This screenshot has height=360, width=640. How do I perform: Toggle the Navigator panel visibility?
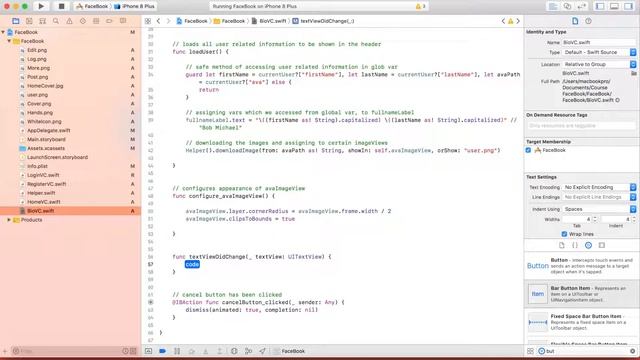tap(600, 6)
